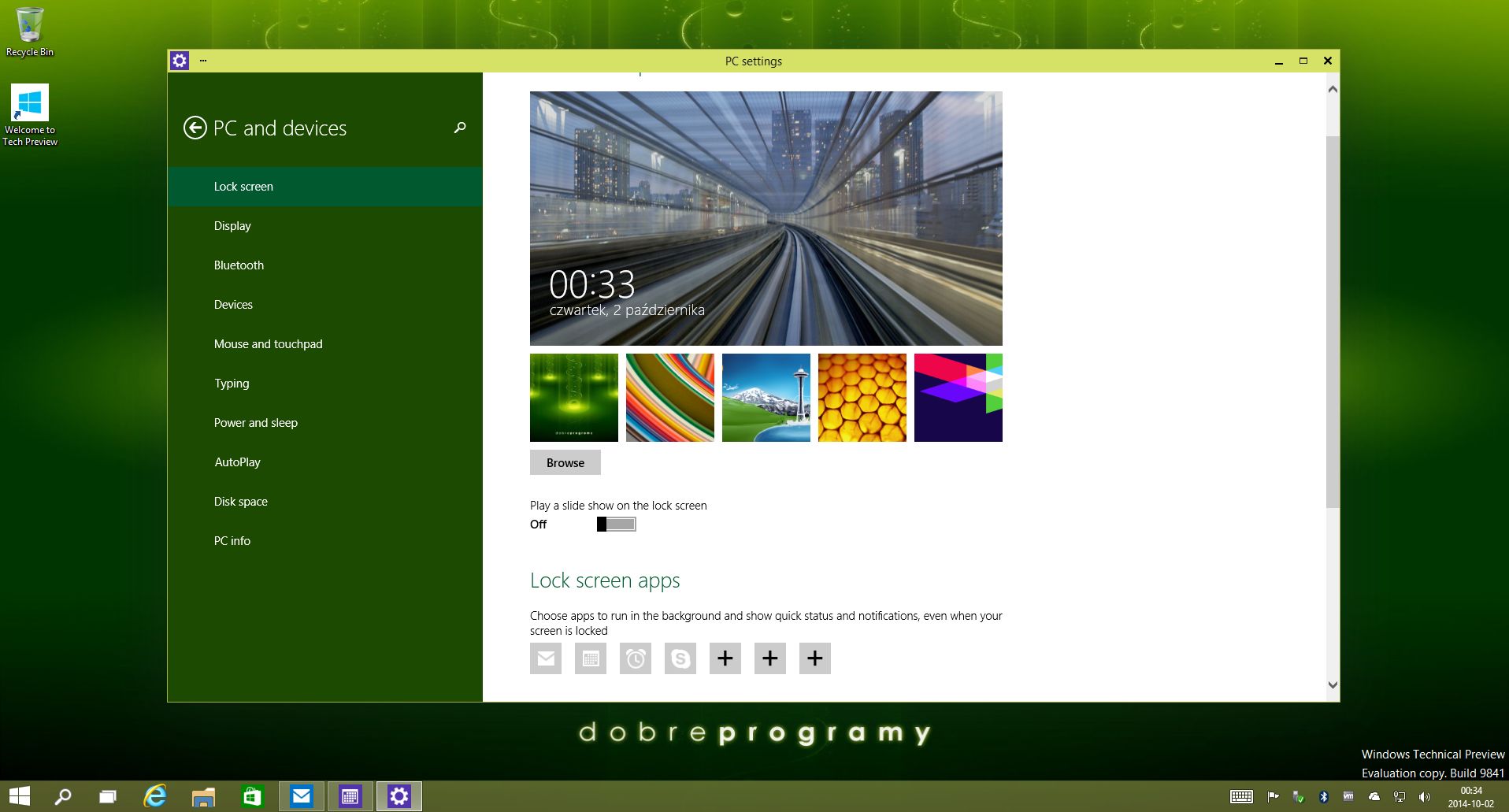Click the scroll down arrow of the settings scrollbar
Image resolution: width=1509 pixels, height=812 pixels.
click(x=1333, y=685)
